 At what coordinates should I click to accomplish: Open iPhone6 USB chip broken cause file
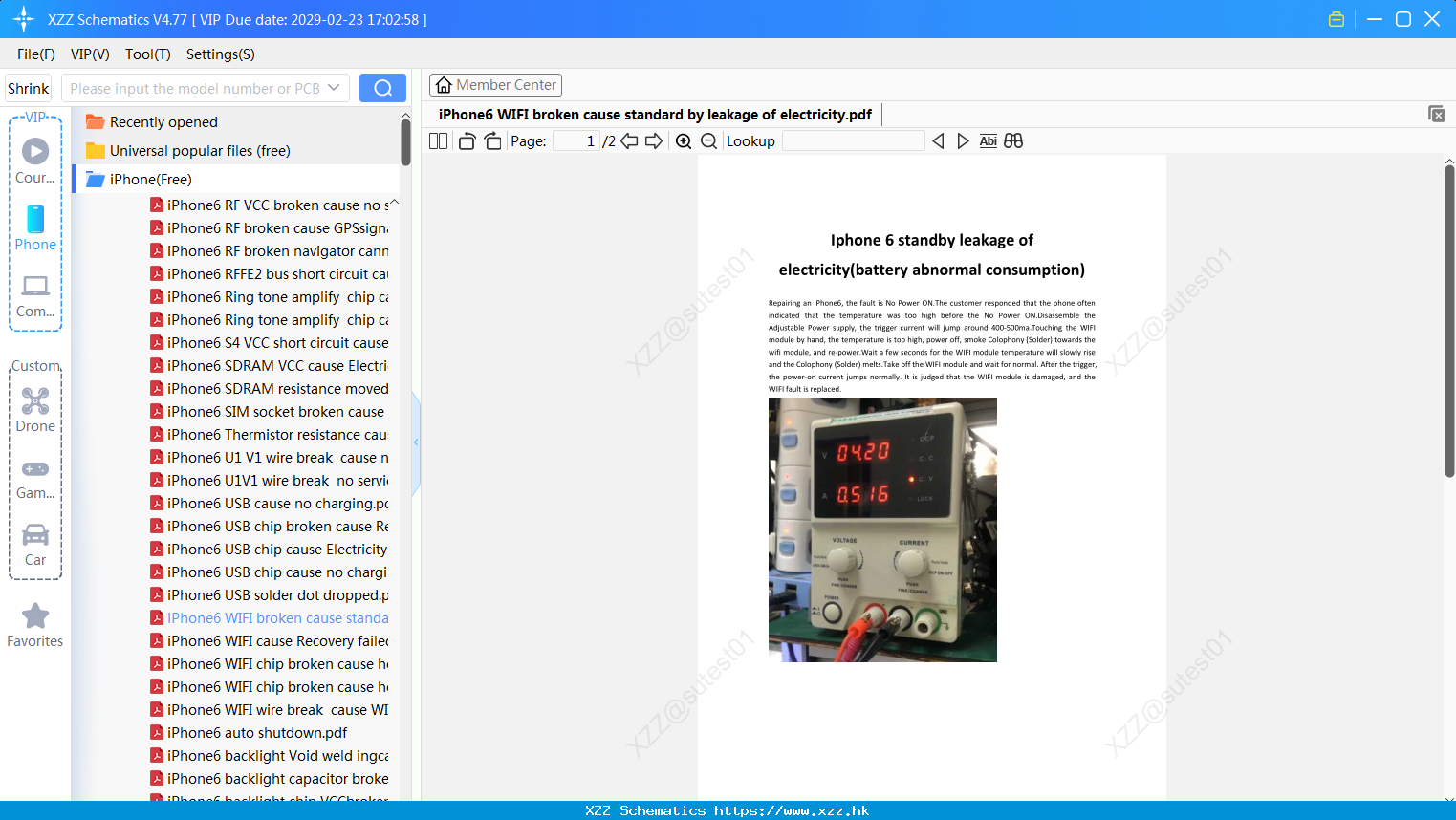pos(270,527)
